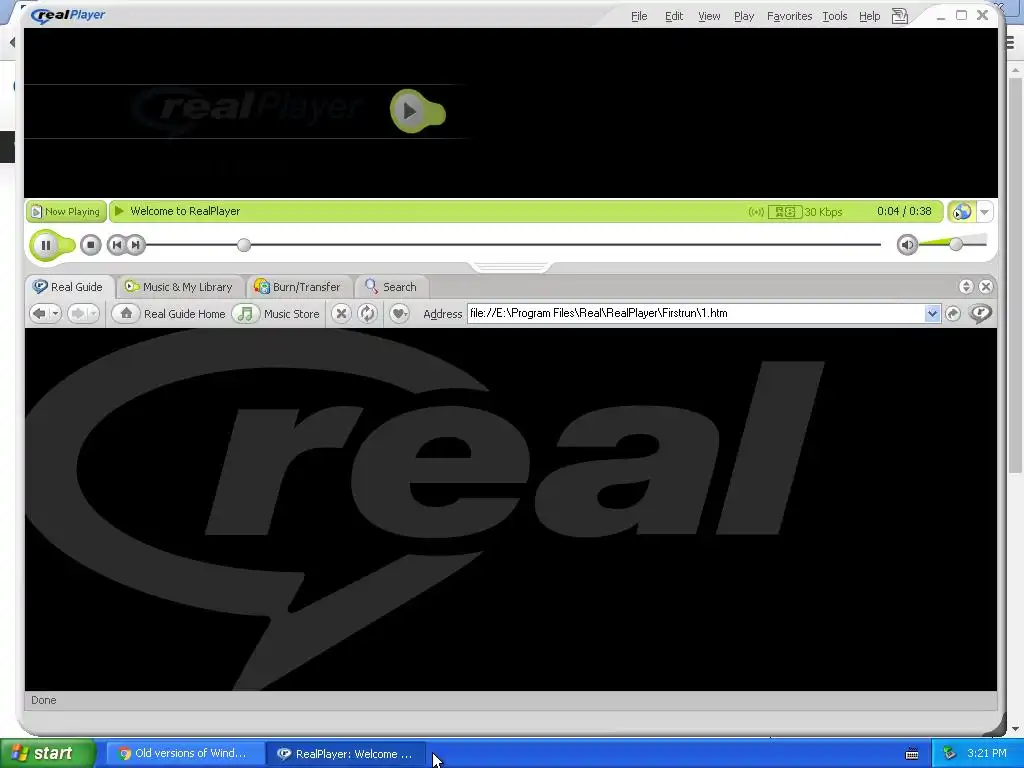The width and height of the screenshot is (1024, 768).
Task: Maximize the RealPlayer window
Action: [961, 15]
